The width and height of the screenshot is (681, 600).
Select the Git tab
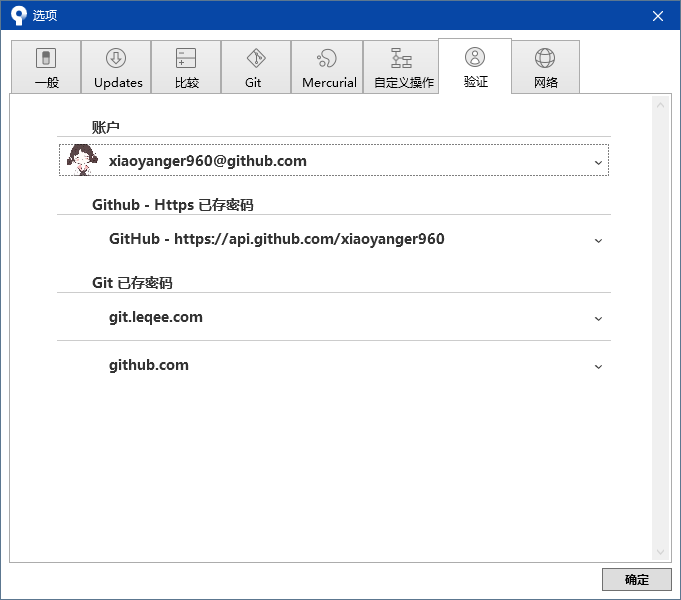pos(256,67)
